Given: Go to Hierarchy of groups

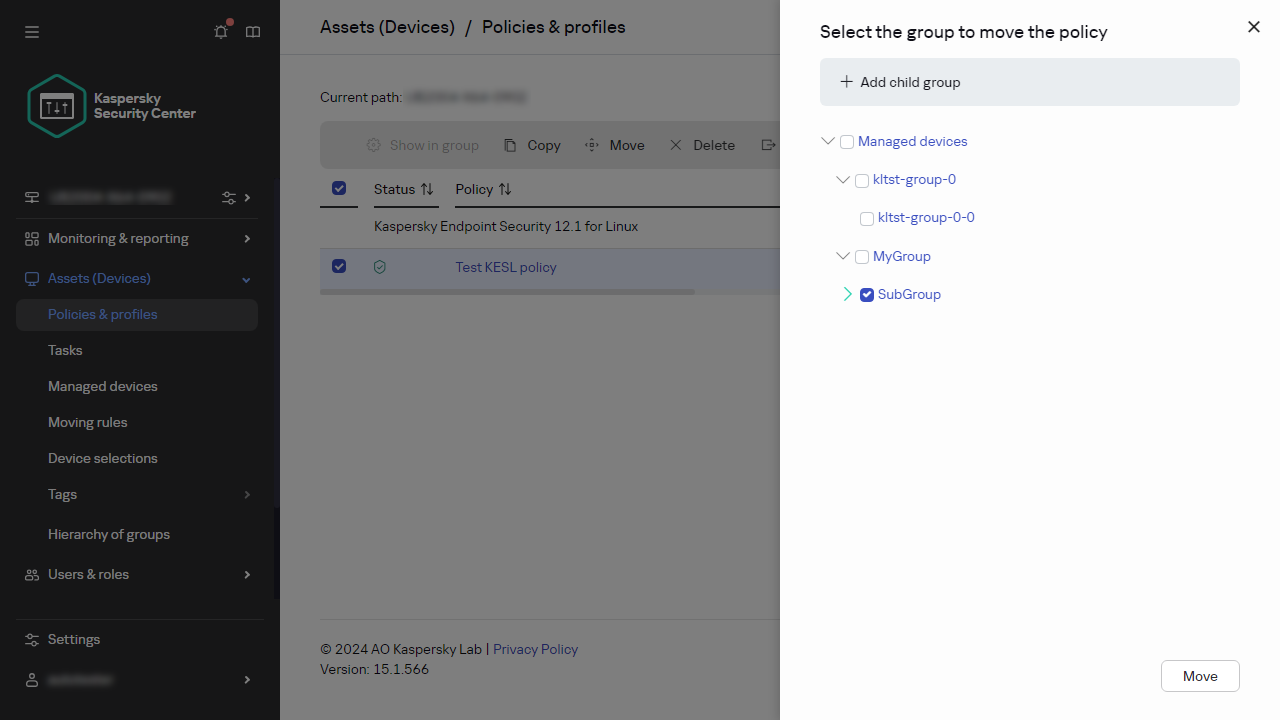Looking at the screenshot, I should (x=109, y=534).
